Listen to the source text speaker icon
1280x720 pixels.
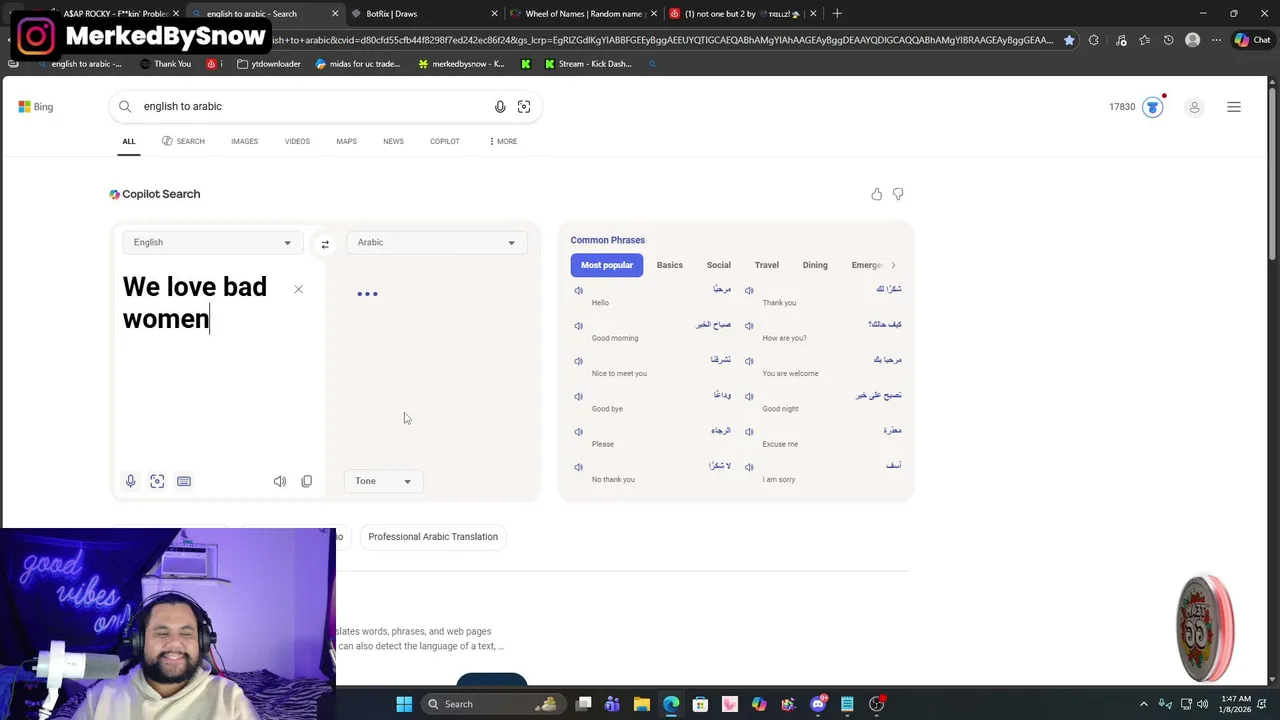coord(280,481)
